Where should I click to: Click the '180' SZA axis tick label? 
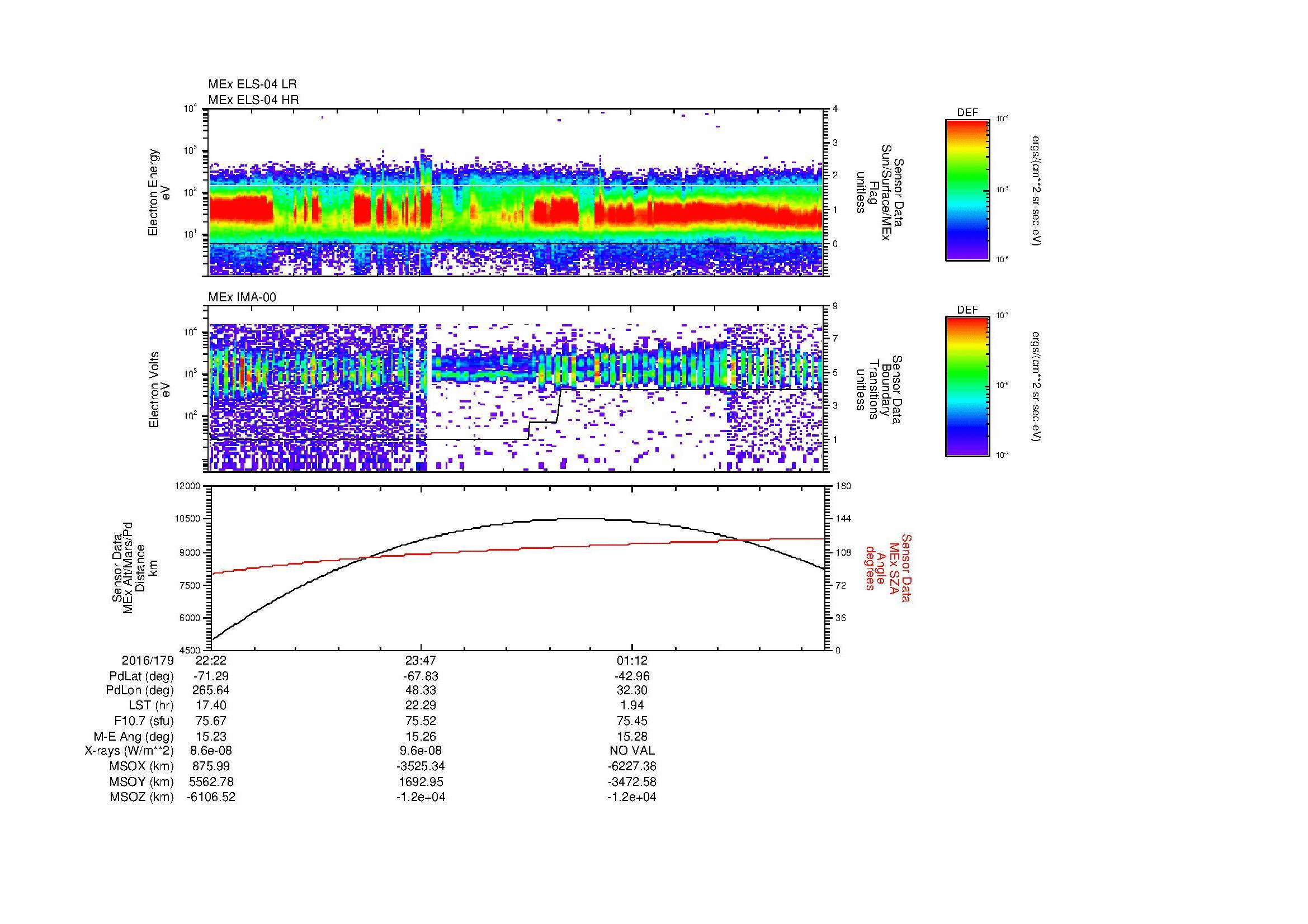pyautogui.click(x=843, y=486)
